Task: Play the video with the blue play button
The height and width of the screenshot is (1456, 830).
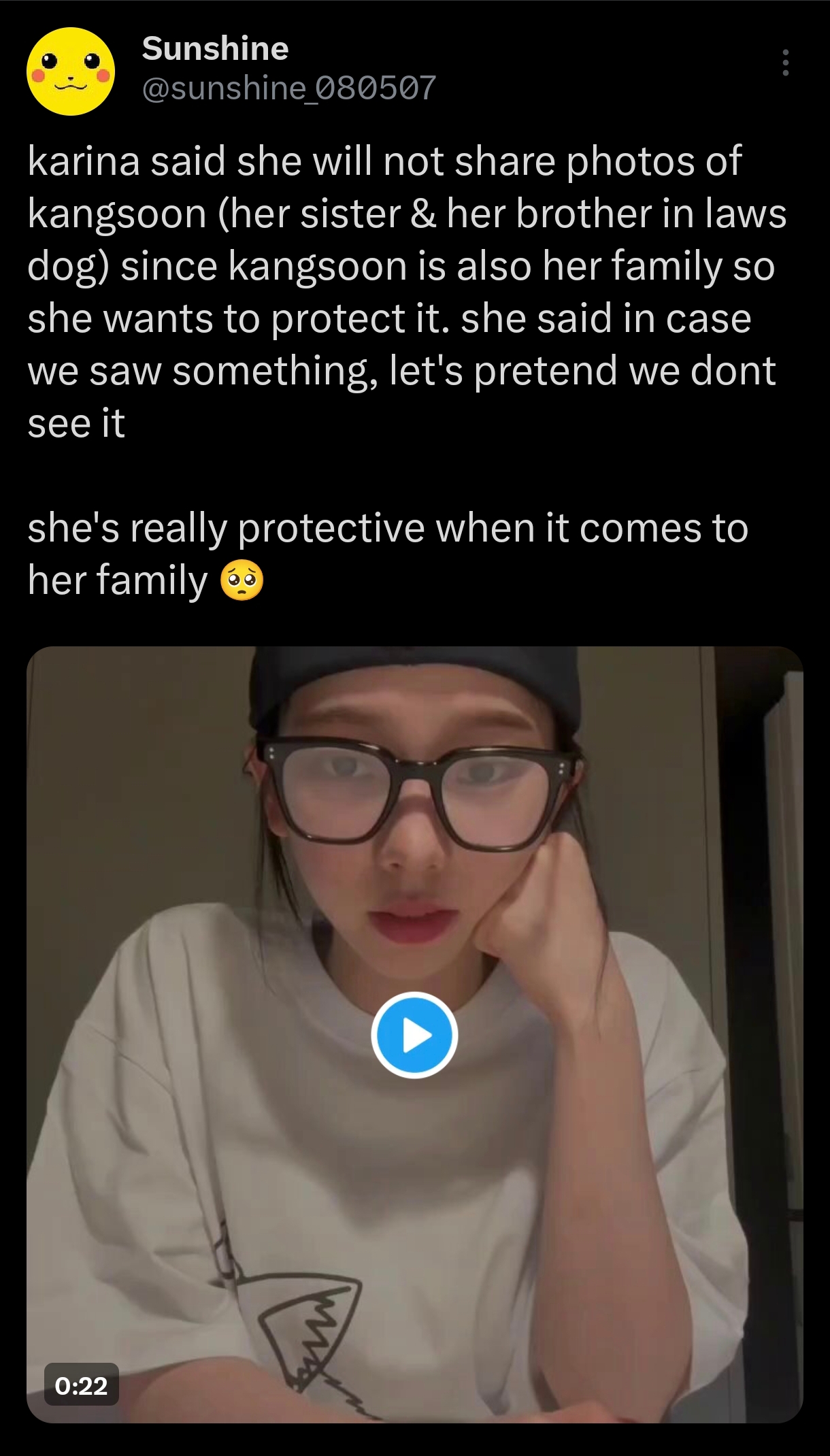Action: (414, 1035)
